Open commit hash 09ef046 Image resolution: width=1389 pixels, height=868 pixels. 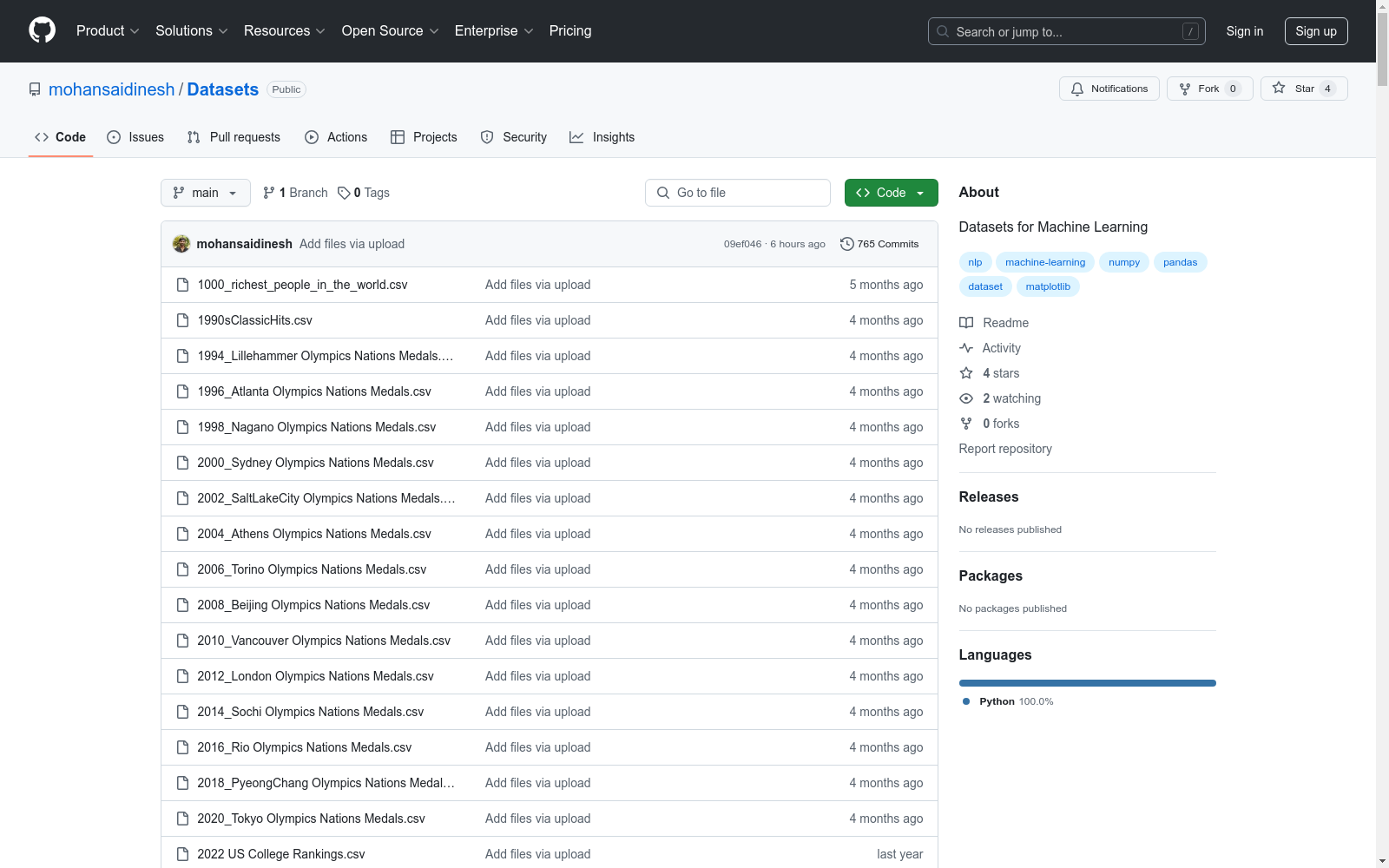pos(743,244)
